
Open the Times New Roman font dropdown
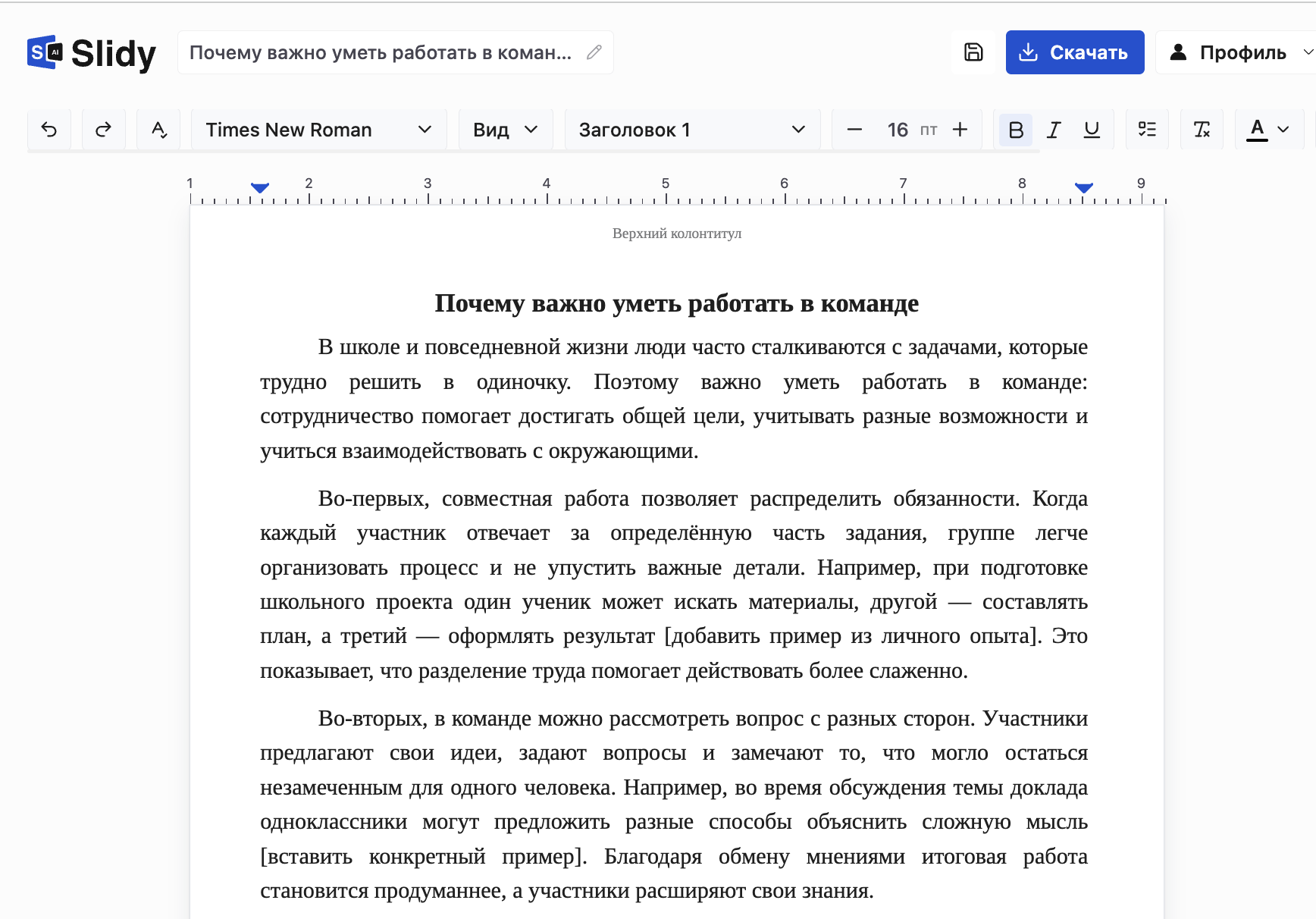(x=318, y=130)
